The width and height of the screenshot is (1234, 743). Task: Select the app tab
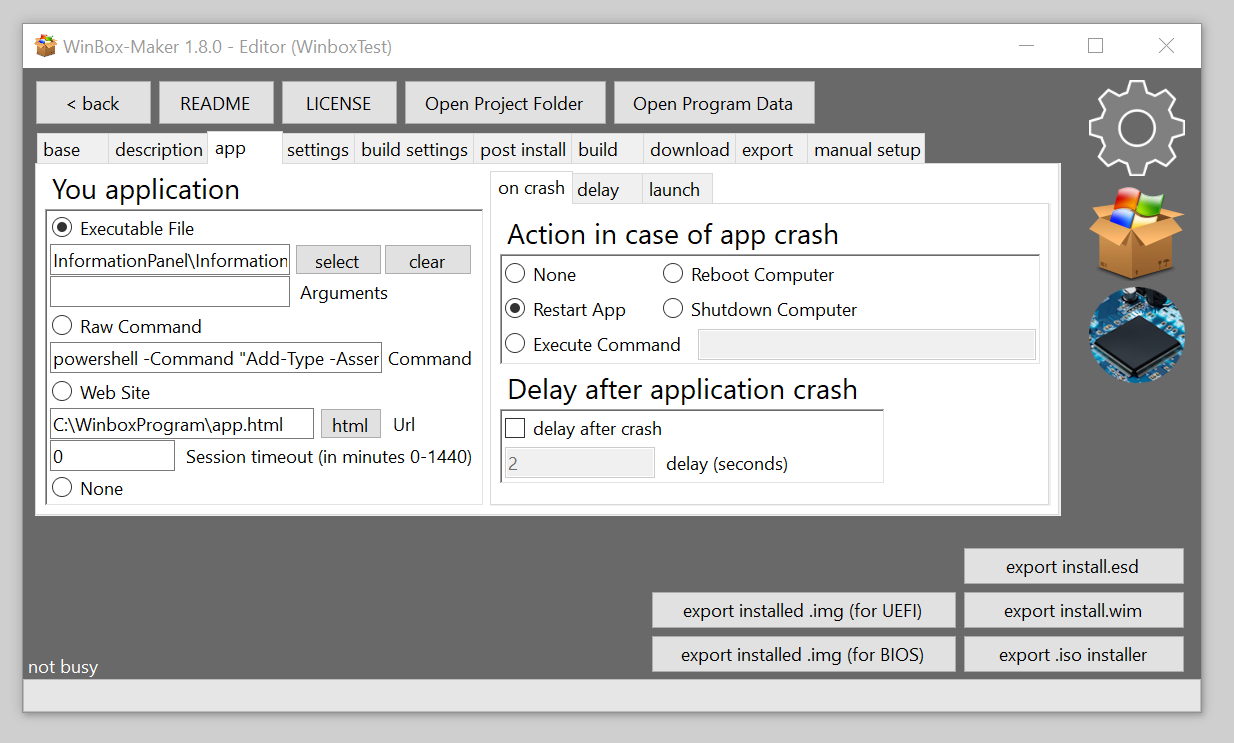point(245,148)
